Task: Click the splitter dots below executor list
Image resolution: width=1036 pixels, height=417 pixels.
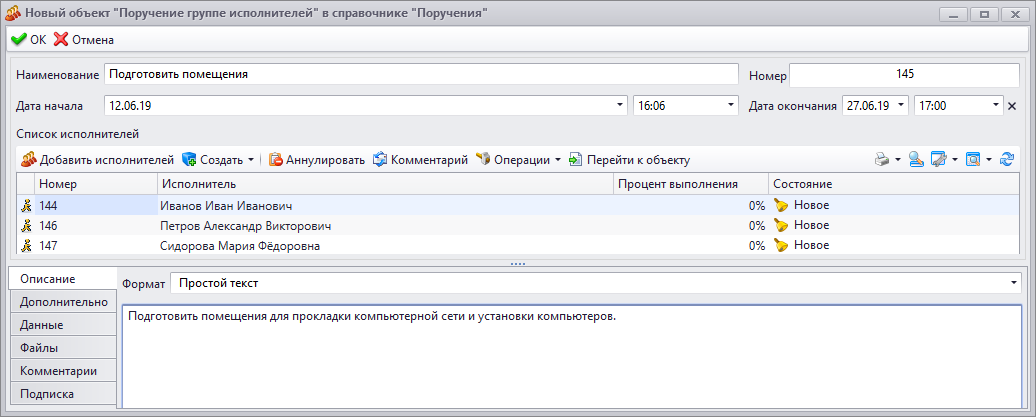Action: point(517,263)
